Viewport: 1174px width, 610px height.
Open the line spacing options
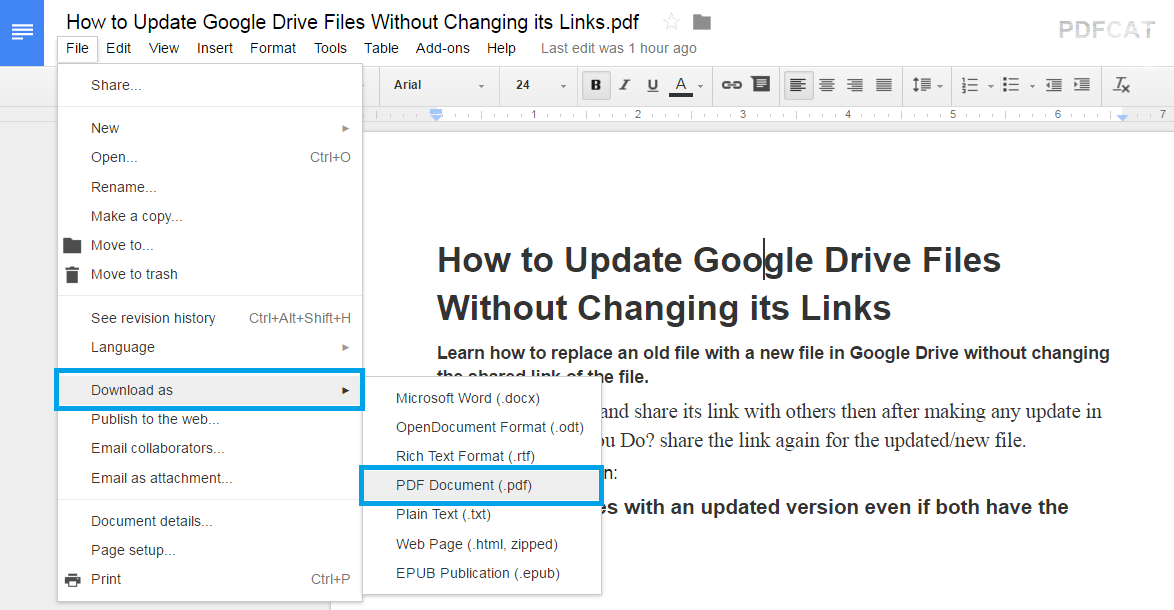click(927, 85)
